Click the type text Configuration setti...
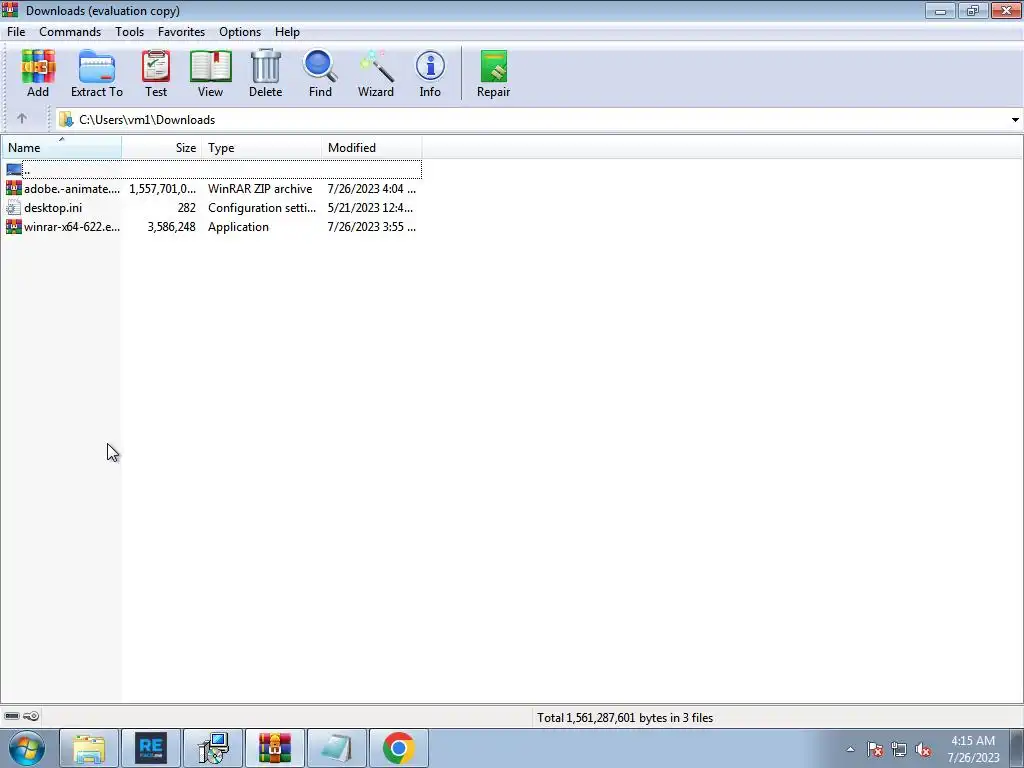This screenshot has height=768, width=1024. (x=262, y=208)
